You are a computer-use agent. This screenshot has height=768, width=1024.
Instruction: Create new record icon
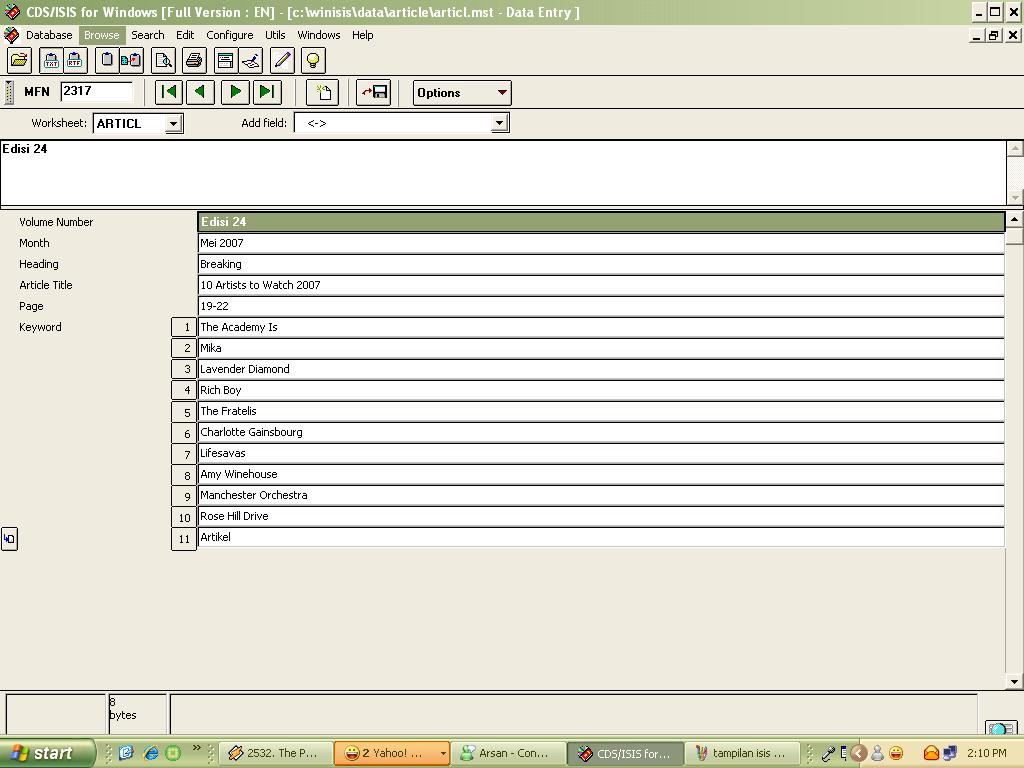pos(323,92)
